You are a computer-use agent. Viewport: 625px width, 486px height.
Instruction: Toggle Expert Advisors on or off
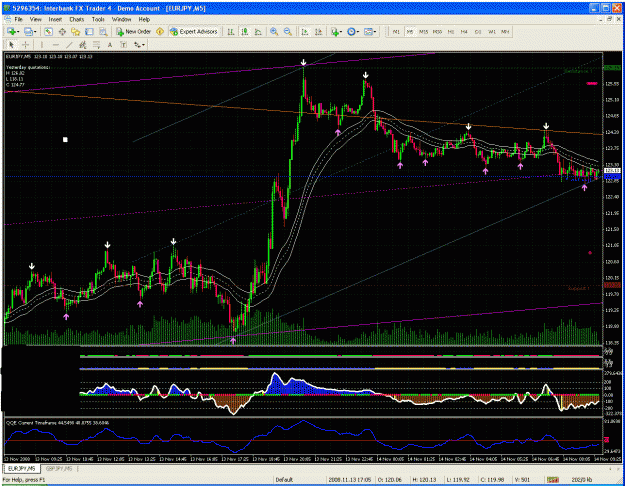(194, 31)
